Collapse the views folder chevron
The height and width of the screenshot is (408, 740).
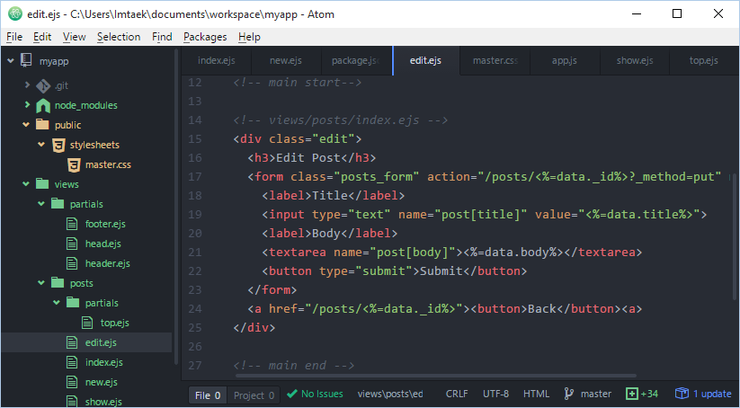tap(26, 184)
